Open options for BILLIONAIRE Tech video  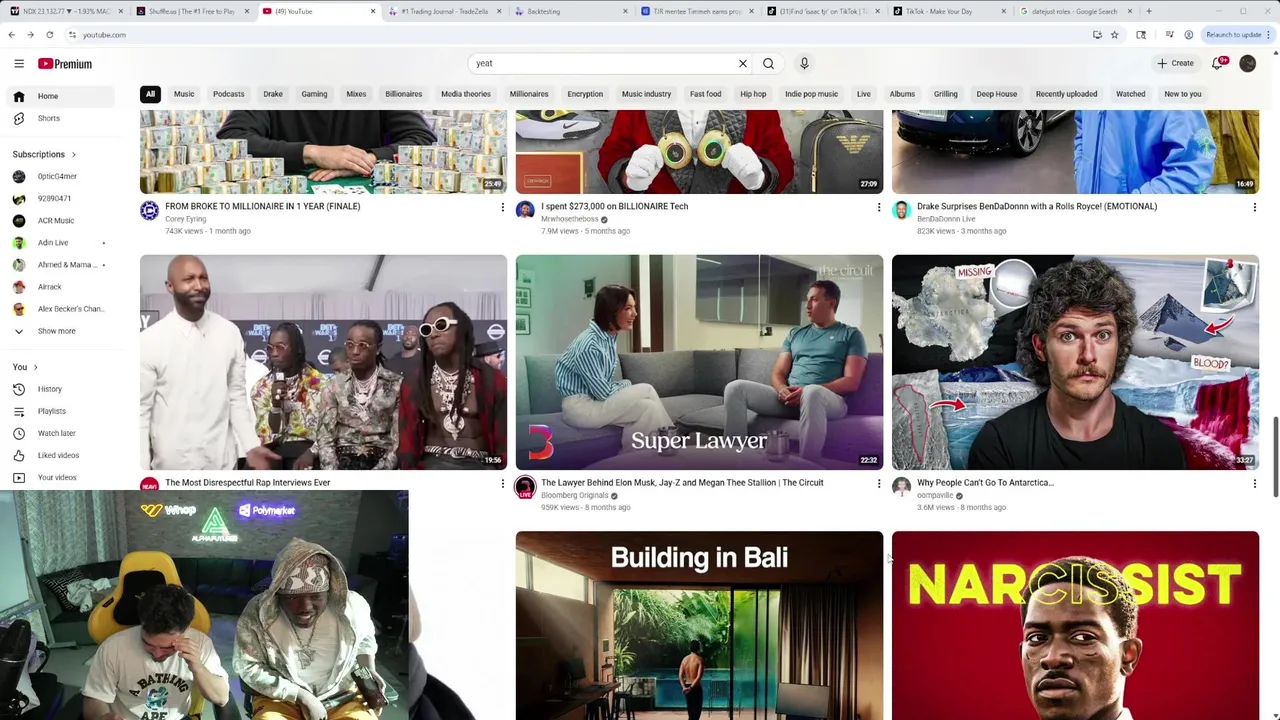pos(878,207)
